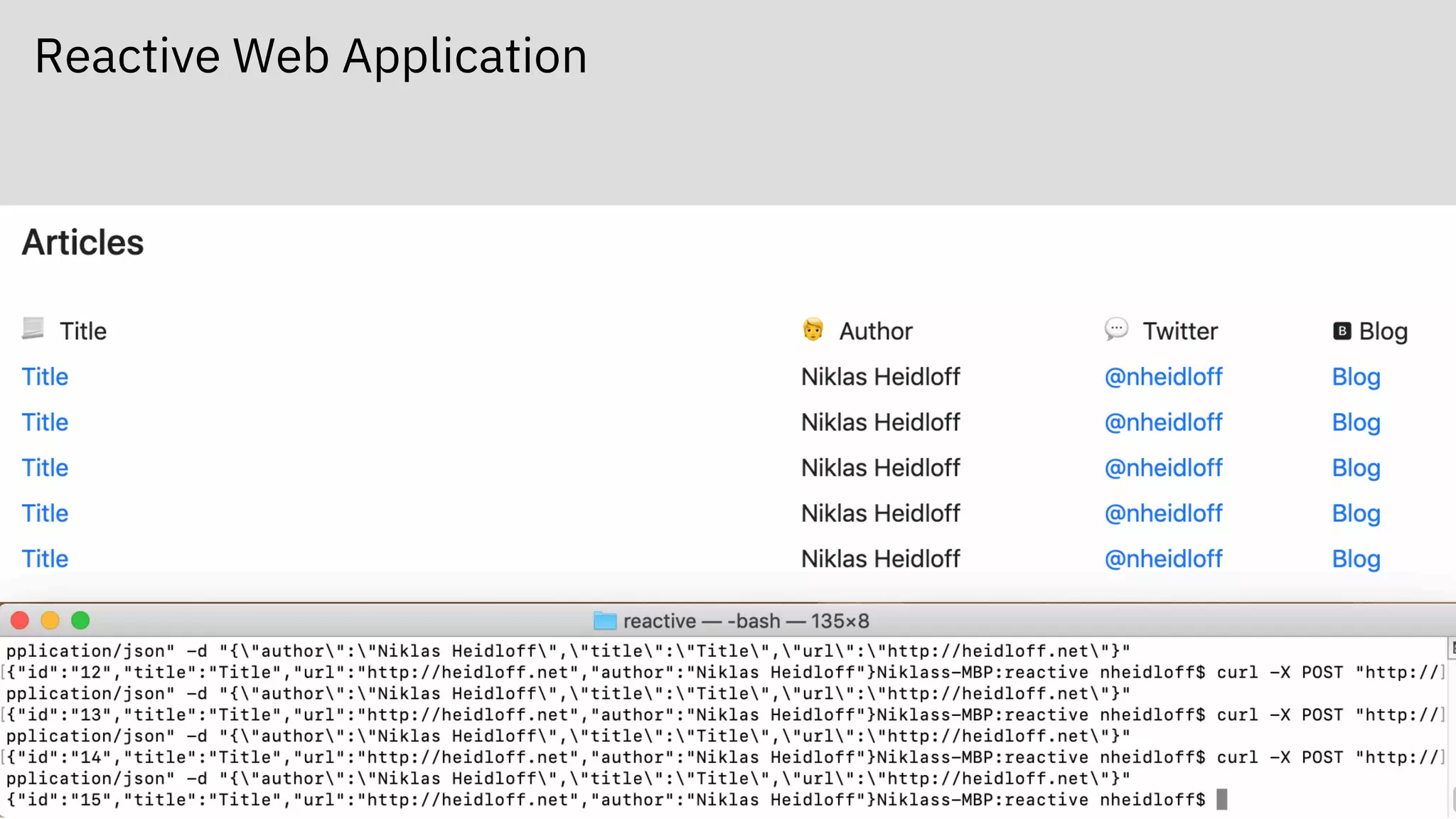Viewport: 1456px width, 819px height.
Task: Open @nheidloff Twitter link in fourth row
Action: [x=1163, y=513]
